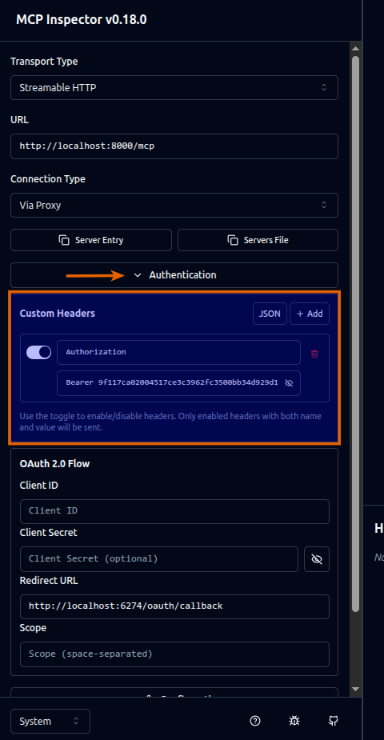Image resolution: width=384 pixels, height=740 pixels.
Task: Click the Client Secret input field
Action: [x=159, y=559]
